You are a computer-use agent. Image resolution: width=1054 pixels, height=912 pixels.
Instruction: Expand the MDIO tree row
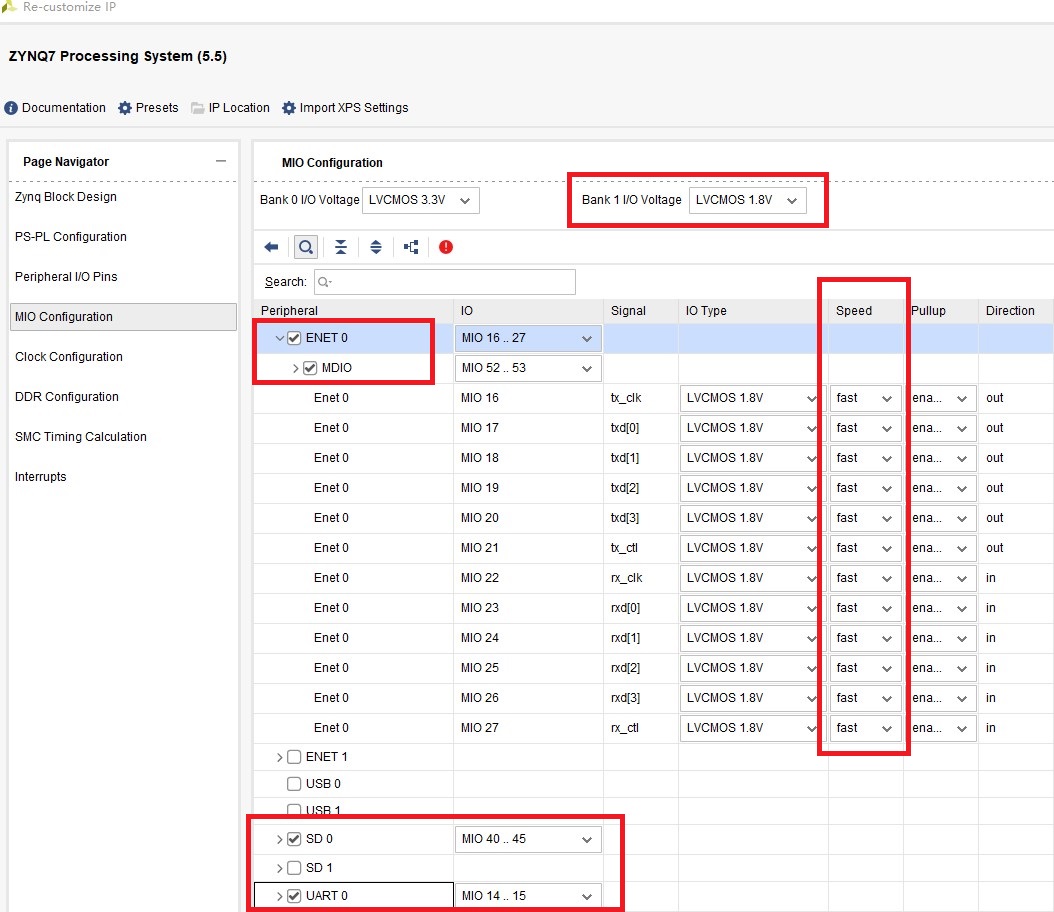tap(295, 368)
